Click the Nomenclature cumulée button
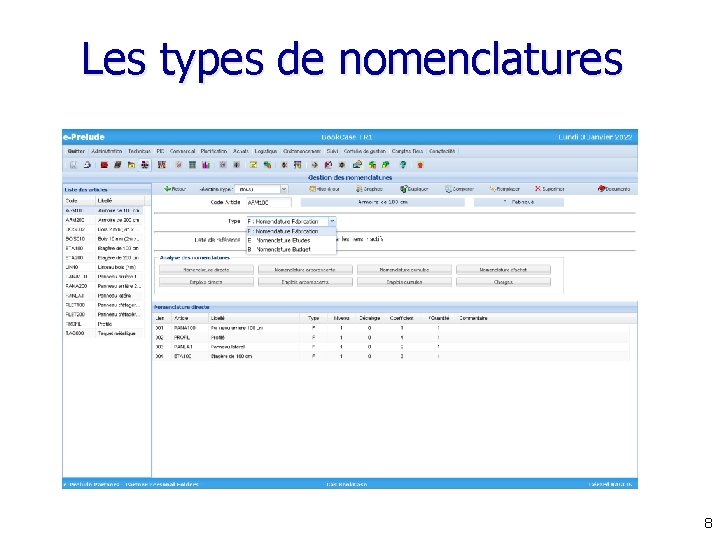The width and height of the screenshot is (720, 540). click(404, 270)
